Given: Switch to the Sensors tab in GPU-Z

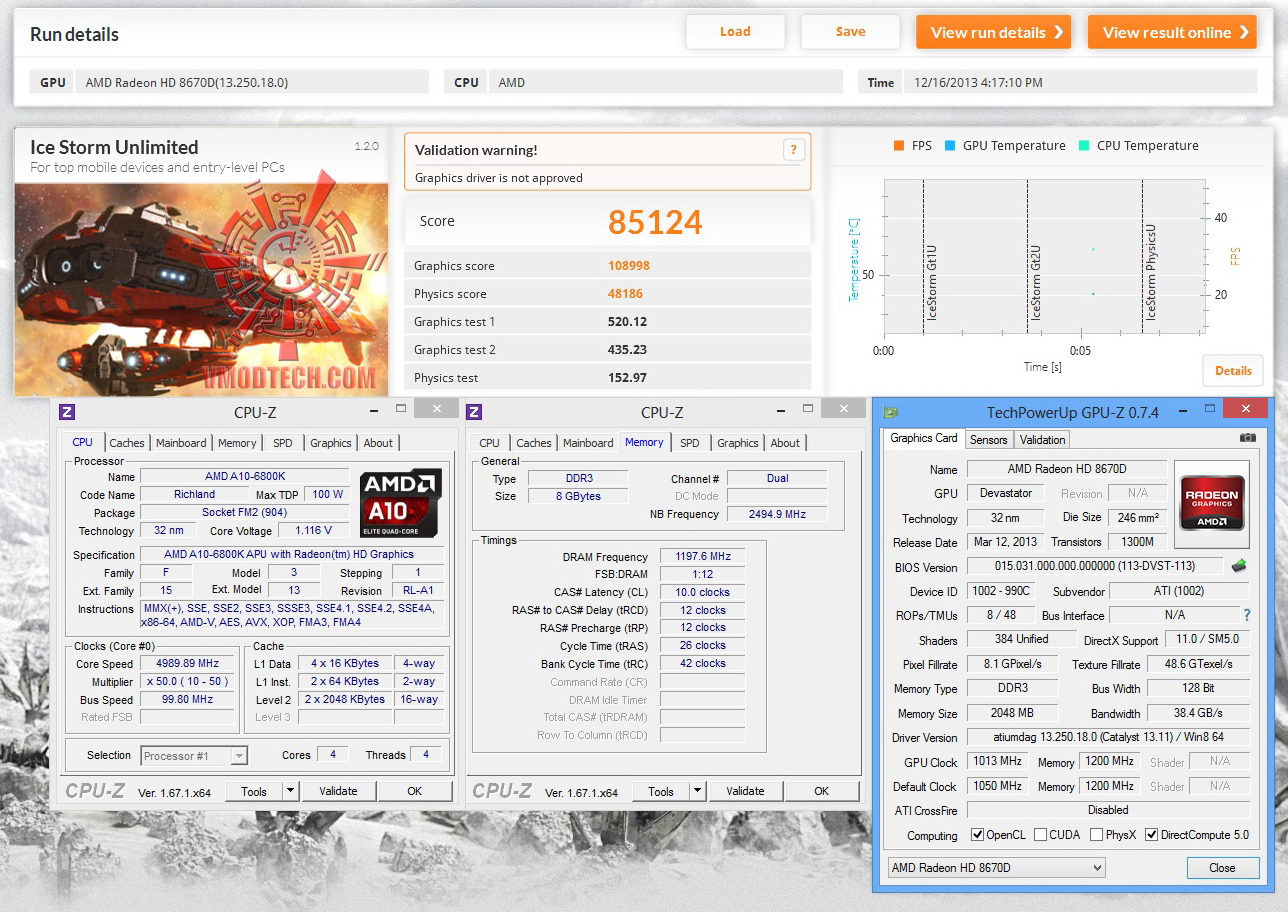Looking at the screenshot, I should tap(989, 440).
